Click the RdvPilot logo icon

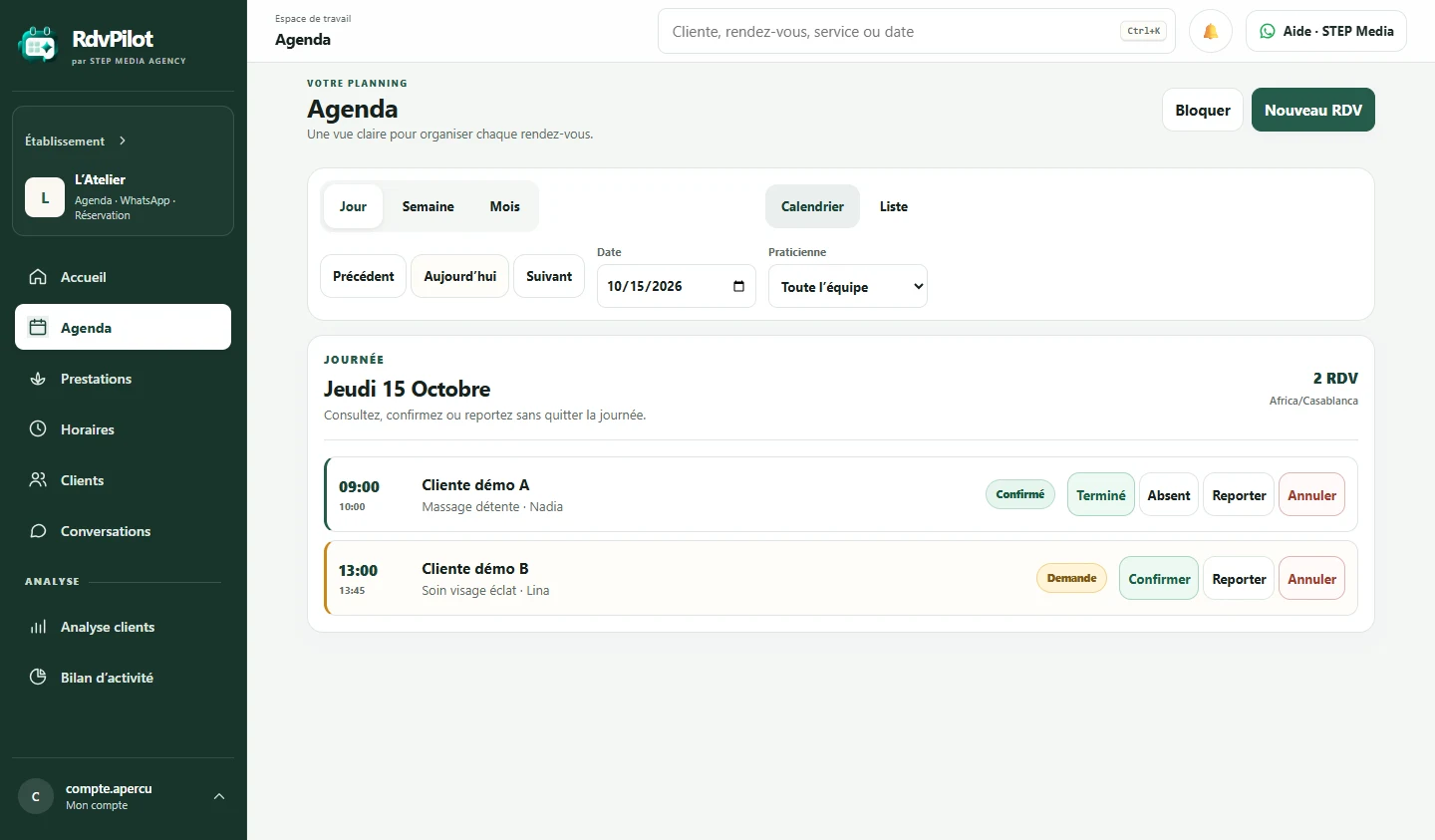tap(38, 46)
